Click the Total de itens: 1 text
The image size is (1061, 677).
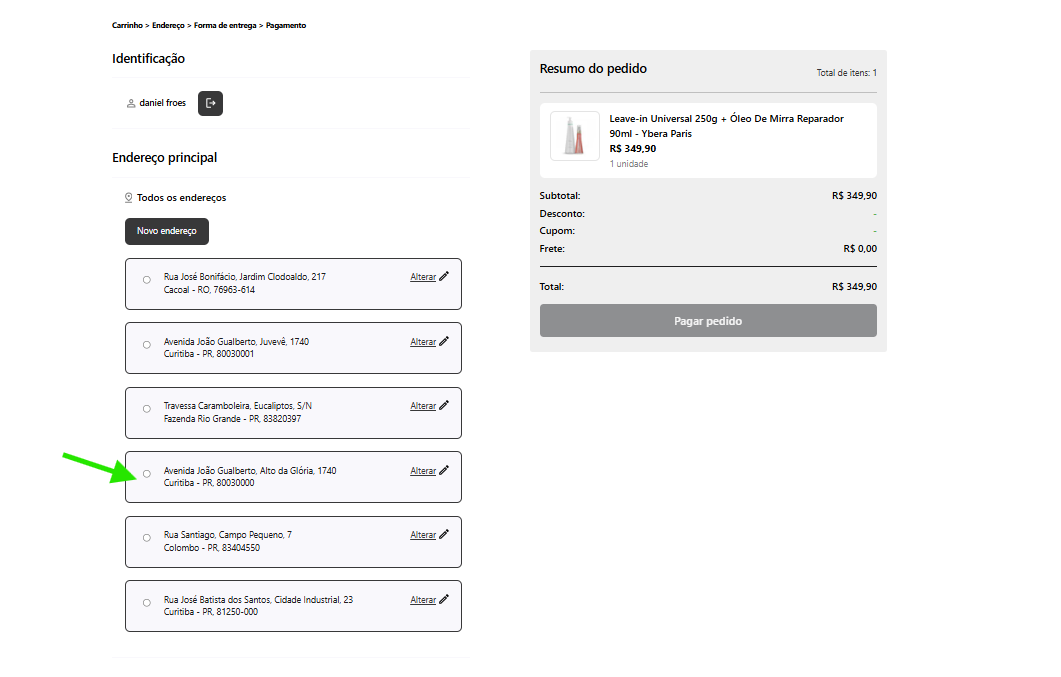point(846,73)
